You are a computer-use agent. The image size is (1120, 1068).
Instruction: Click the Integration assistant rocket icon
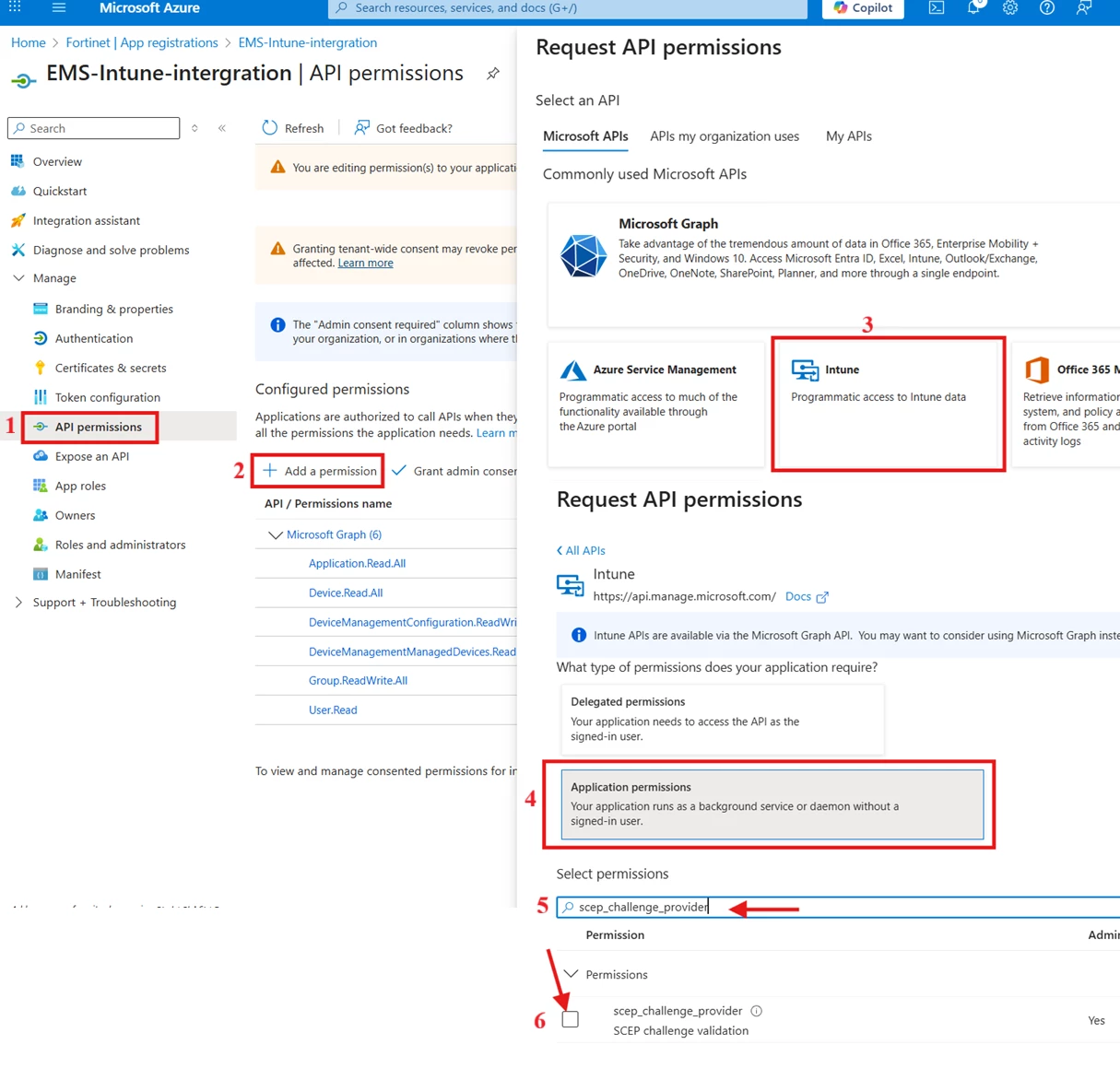tap(18, 220)
